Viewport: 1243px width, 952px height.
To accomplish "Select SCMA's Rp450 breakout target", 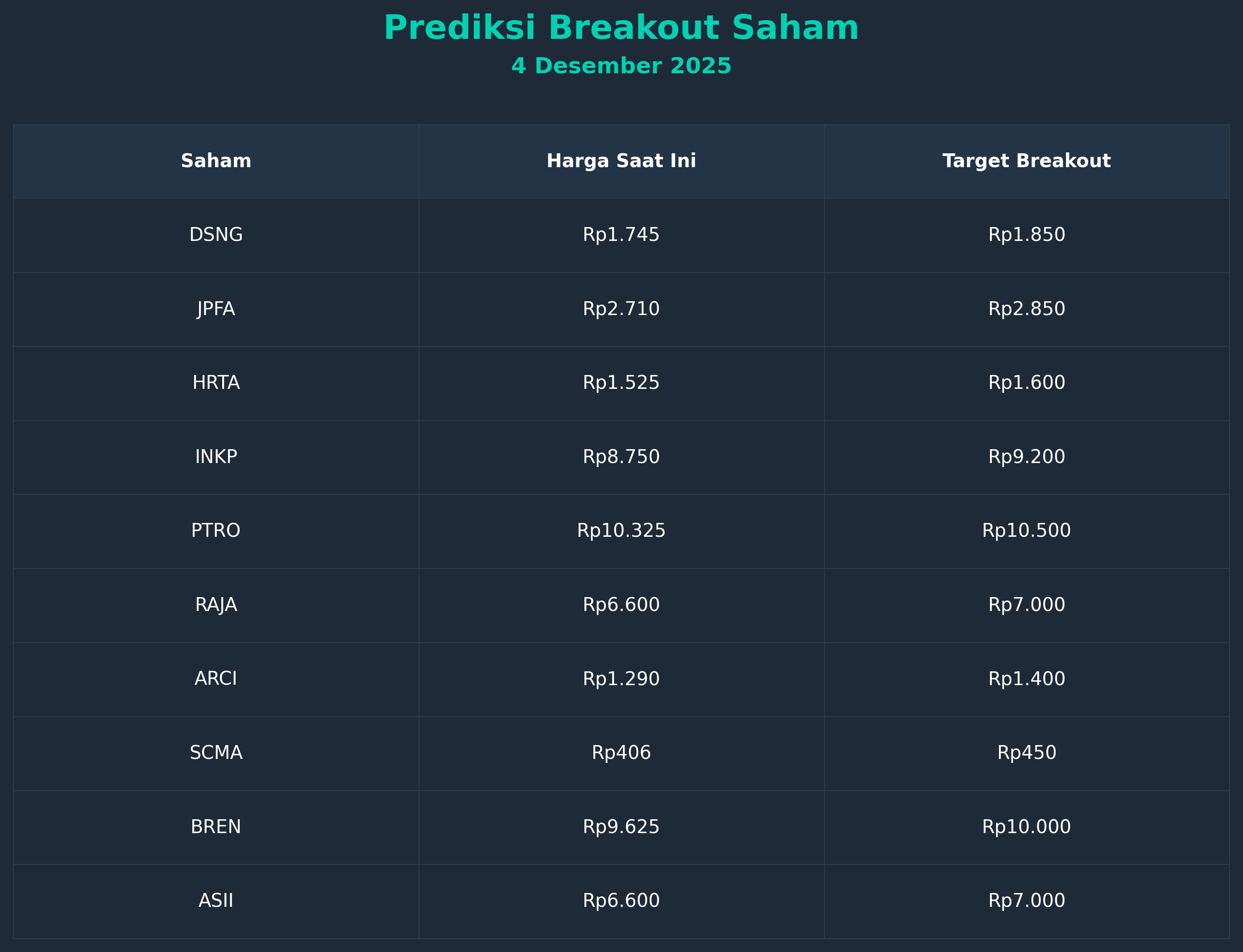I will [x=1027, y=753].
